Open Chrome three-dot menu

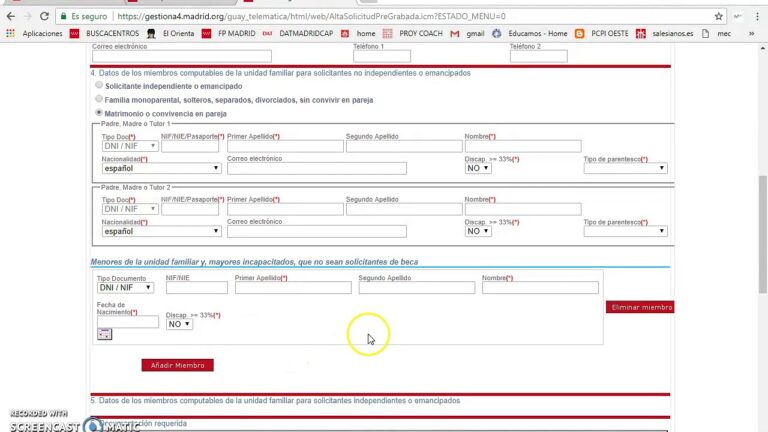757,16
